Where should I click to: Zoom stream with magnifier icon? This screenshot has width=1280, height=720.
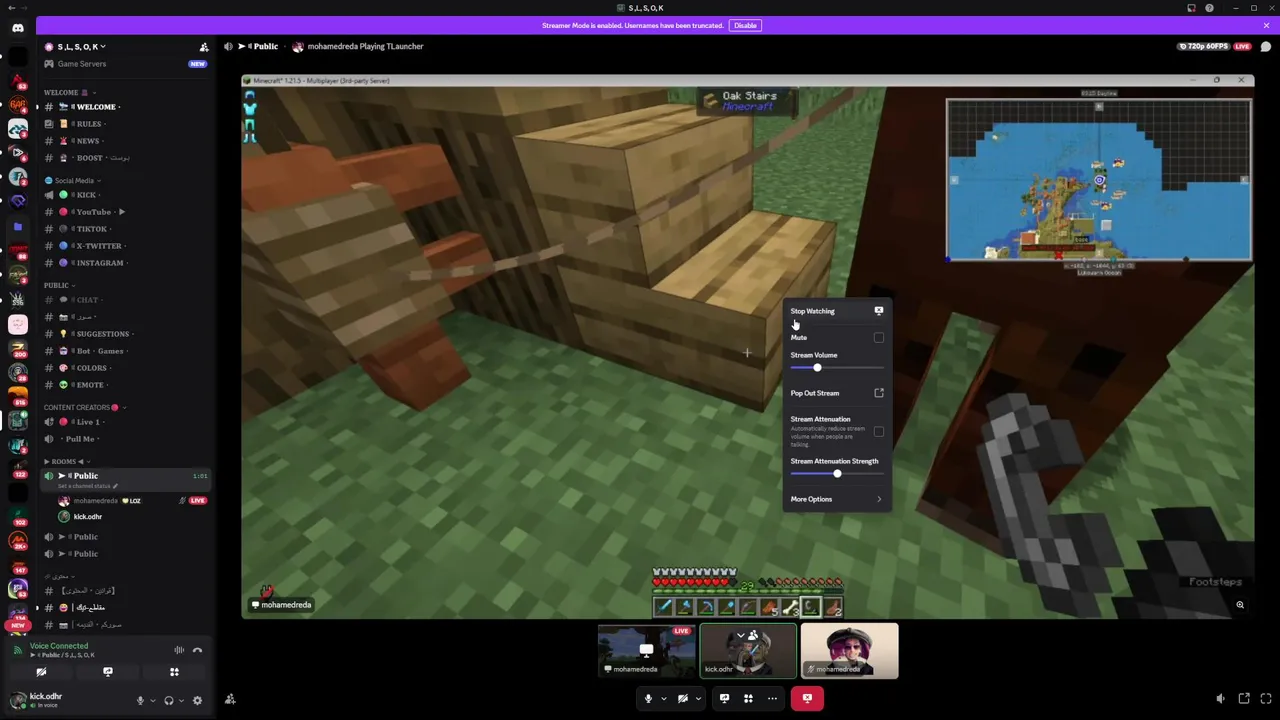coord(1240,605)
